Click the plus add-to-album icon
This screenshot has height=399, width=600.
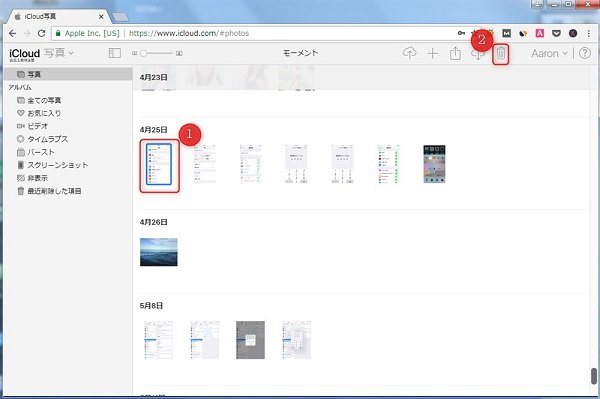click(432, 54)
